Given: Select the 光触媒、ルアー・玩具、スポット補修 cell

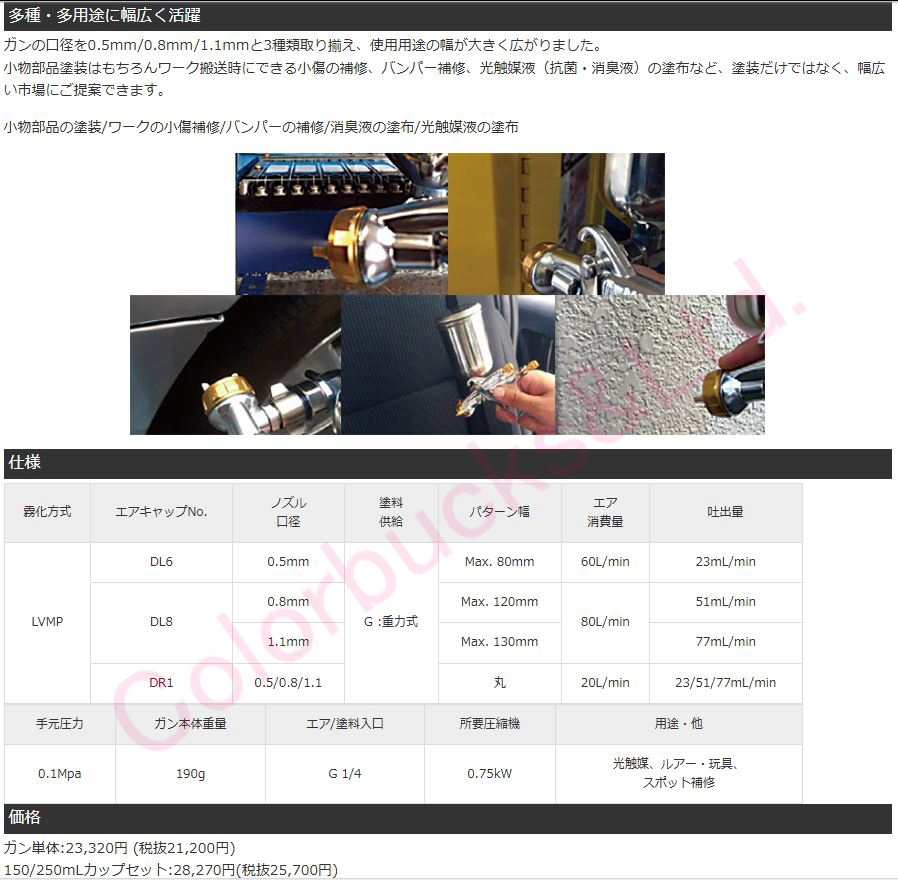Looking at the screenshot, I should point(679,774).
